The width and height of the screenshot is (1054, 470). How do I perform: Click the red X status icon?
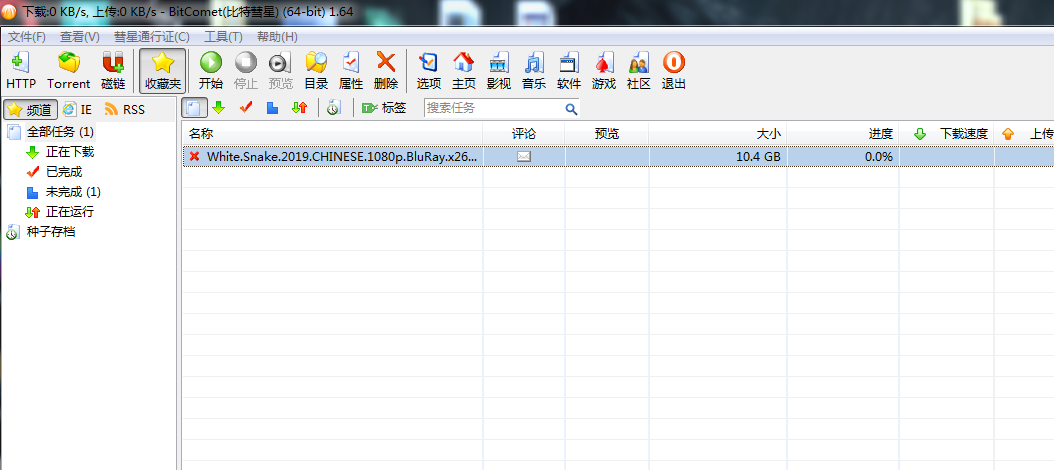pos(194,157)
